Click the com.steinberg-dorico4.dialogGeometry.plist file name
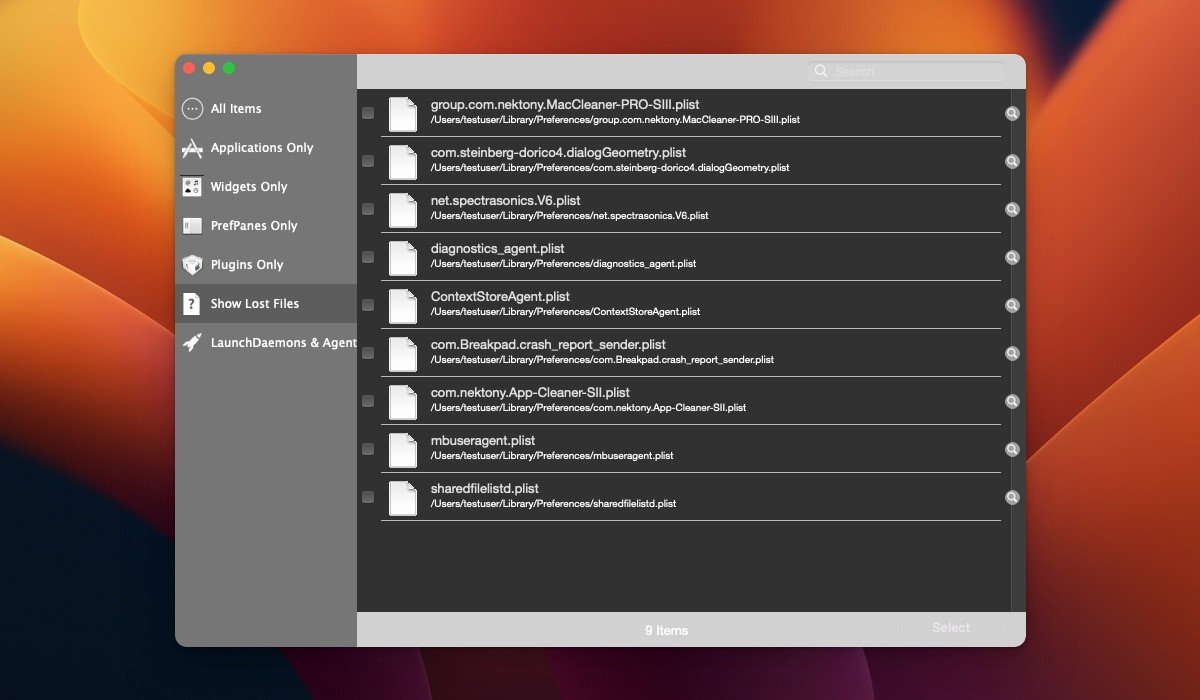The image size is (1200, 700). 558,153
